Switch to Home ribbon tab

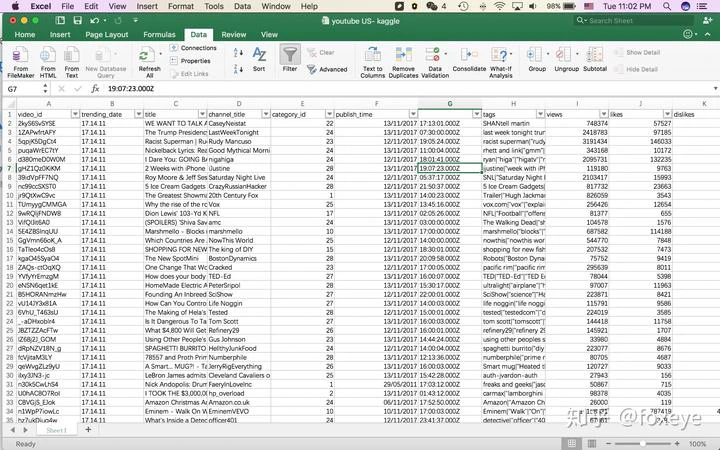(25, 34)
